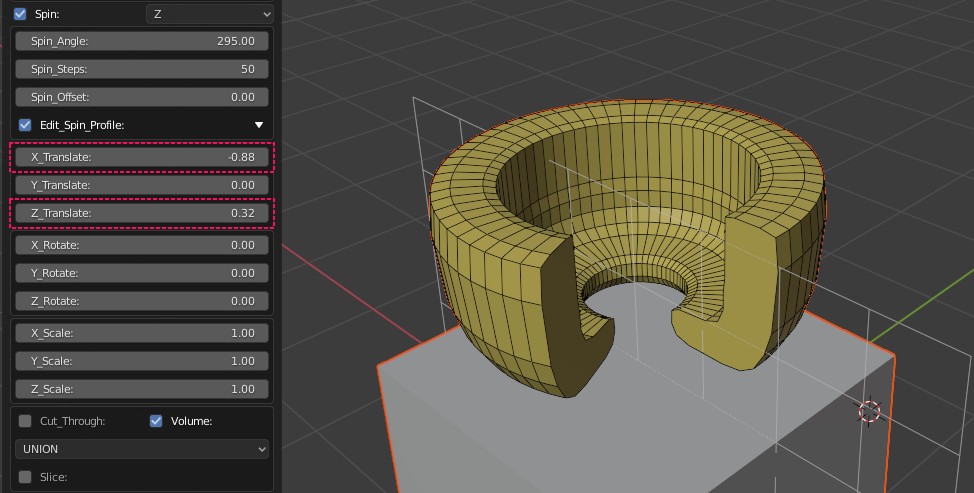The height and width of the screenshot is (493, 974).
Task: Collapse the Edit_Spin_Profile section arrow
Action: [259, 125]
